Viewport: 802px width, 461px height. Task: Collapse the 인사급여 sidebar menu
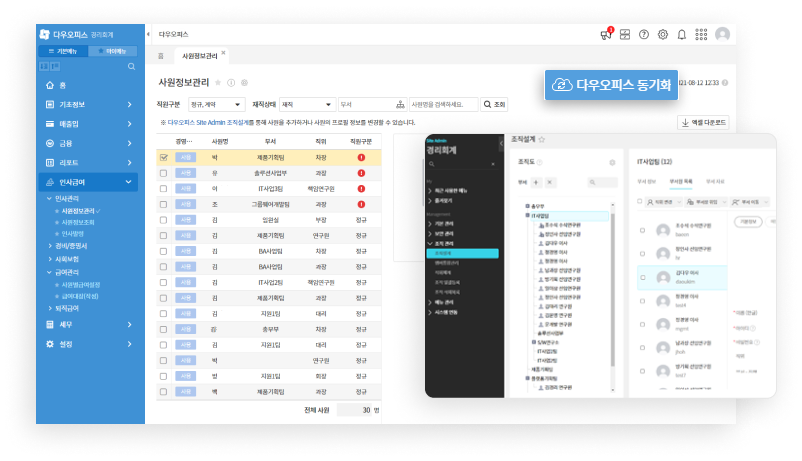pyautogui.click(x=88, y=182)
